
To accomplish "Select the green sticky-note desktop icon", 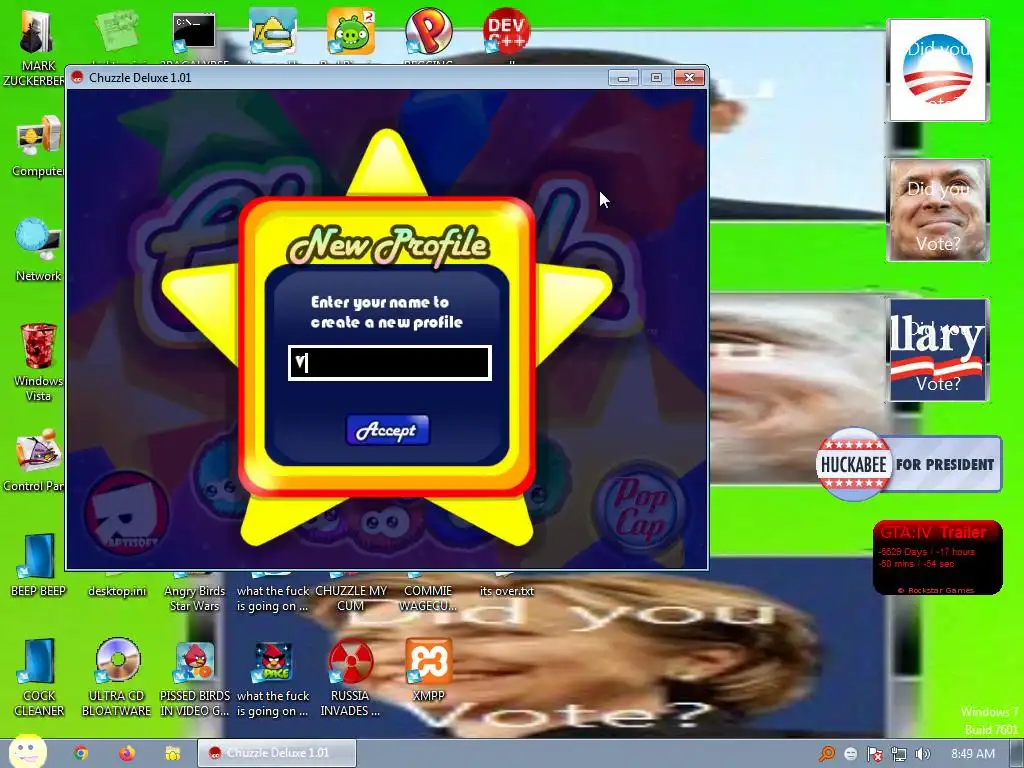I will 116,31.
